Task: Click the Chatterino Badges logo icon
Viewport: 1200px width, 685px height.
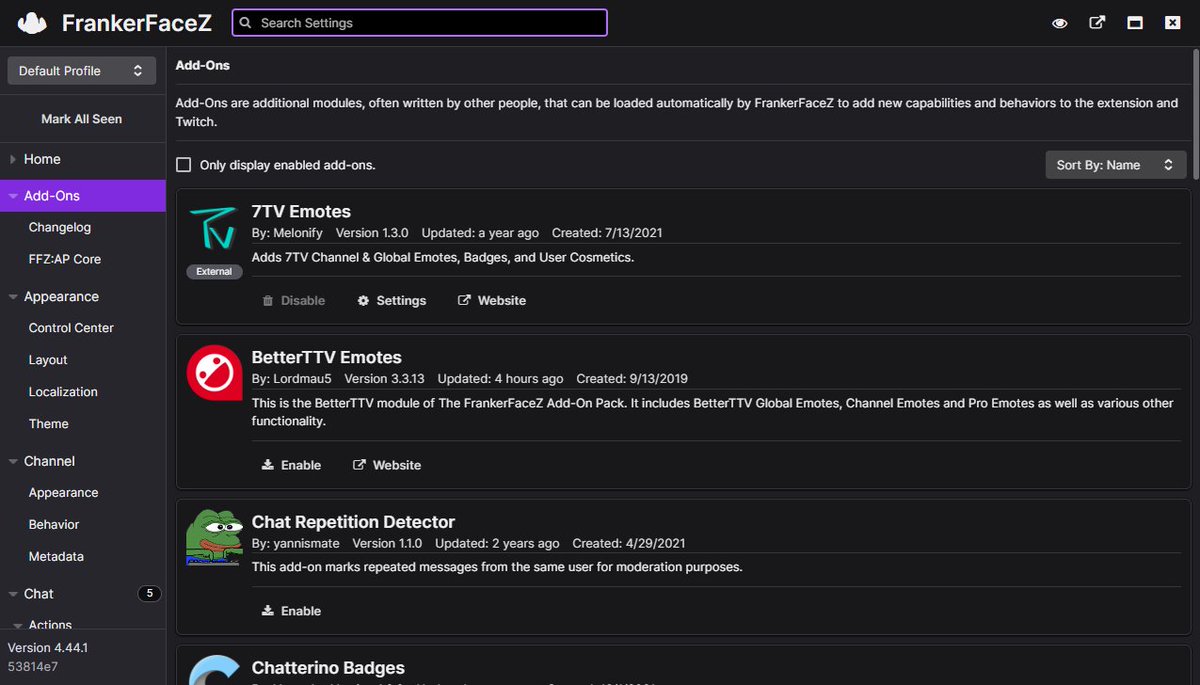Action: coord(214,670)
